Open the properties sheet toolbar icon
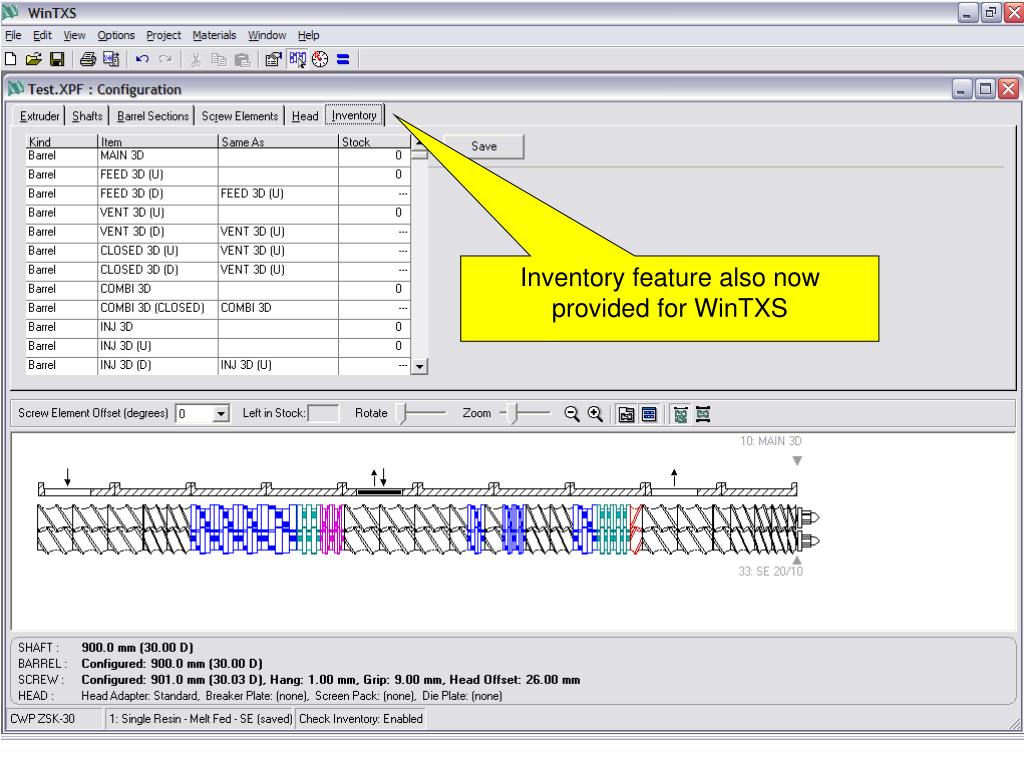 pos(273,59)
